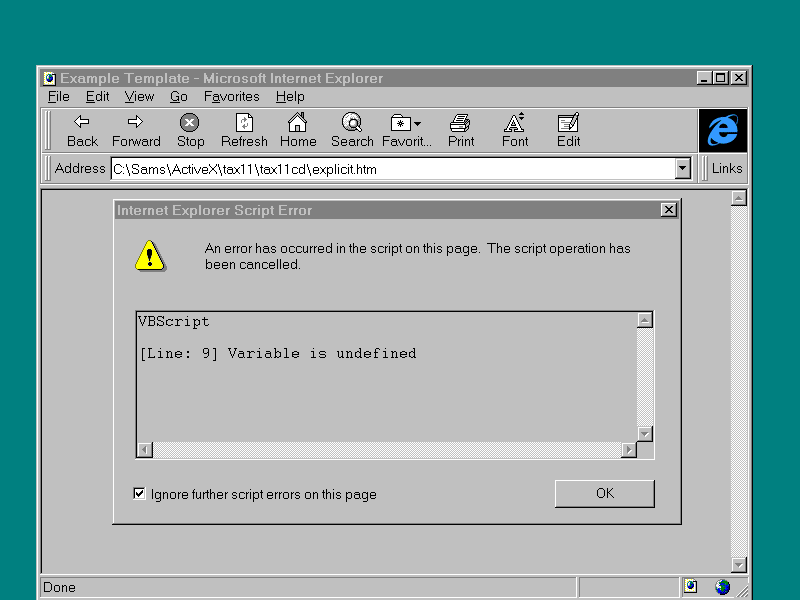This screenshot has width=800, height=600.
Task: Expand the Links toolbar section
Action: (726, 169)
